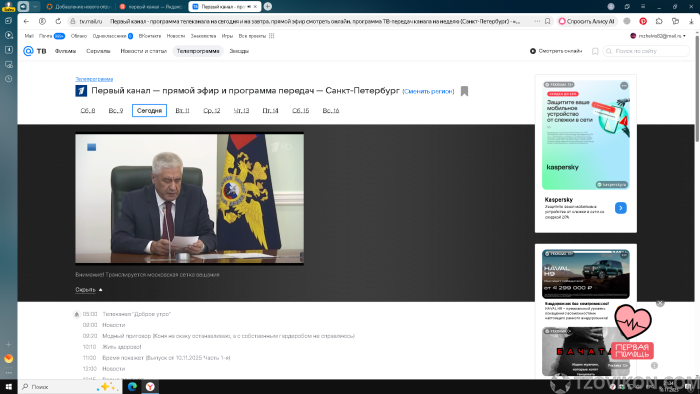Click the sidebar plus icon to add a panel
The height and width of the screenshot is (394, 700).
[x=8, y=344]
